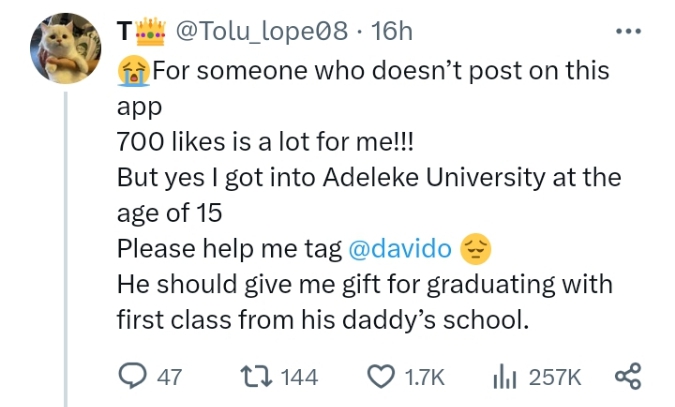Click the 47 replies count
The width and height of the screenshot is (675, 407).
tap(170, 377)
